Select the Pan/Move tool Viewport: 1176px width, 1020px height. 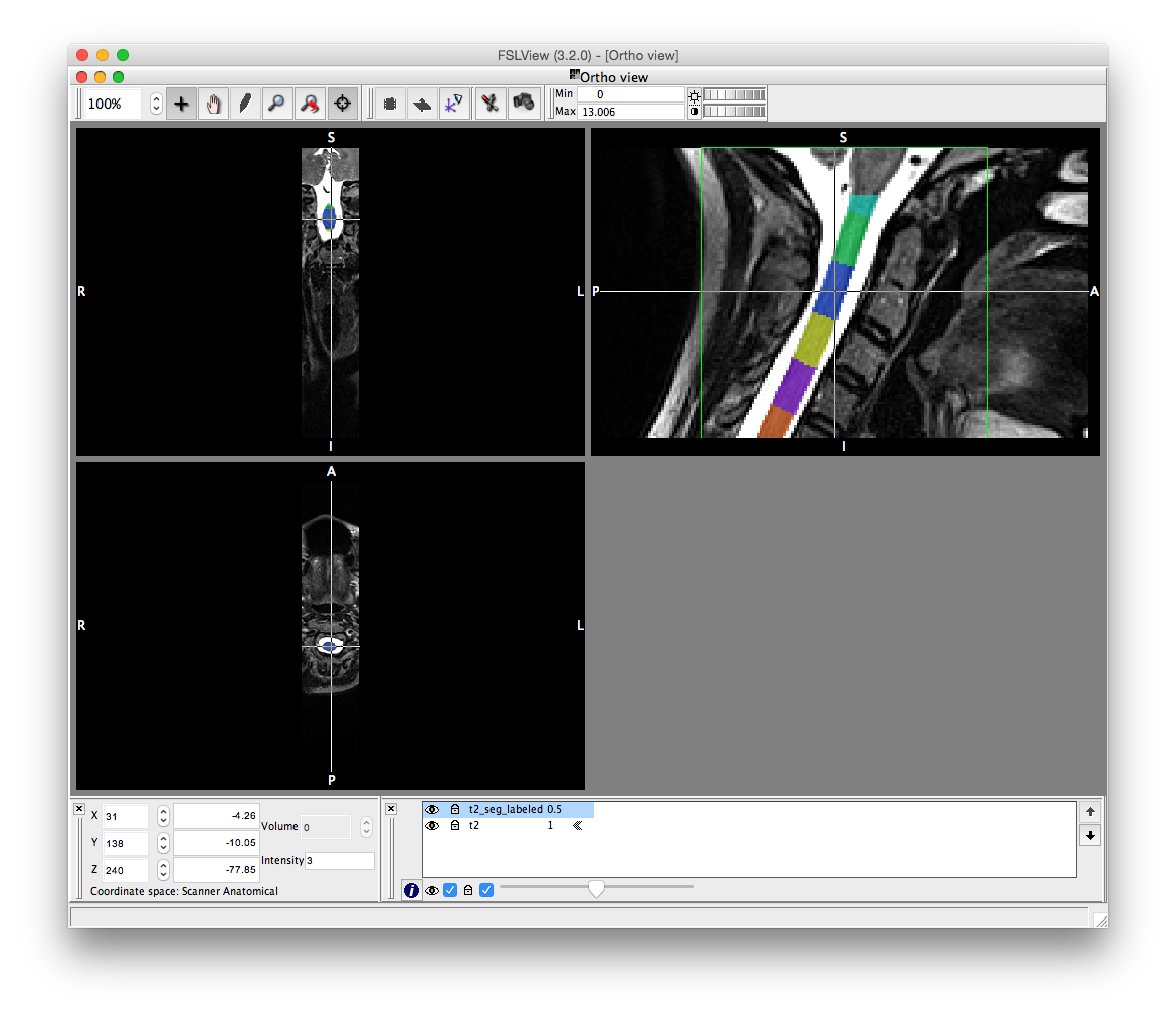click(x=214, y=104)
